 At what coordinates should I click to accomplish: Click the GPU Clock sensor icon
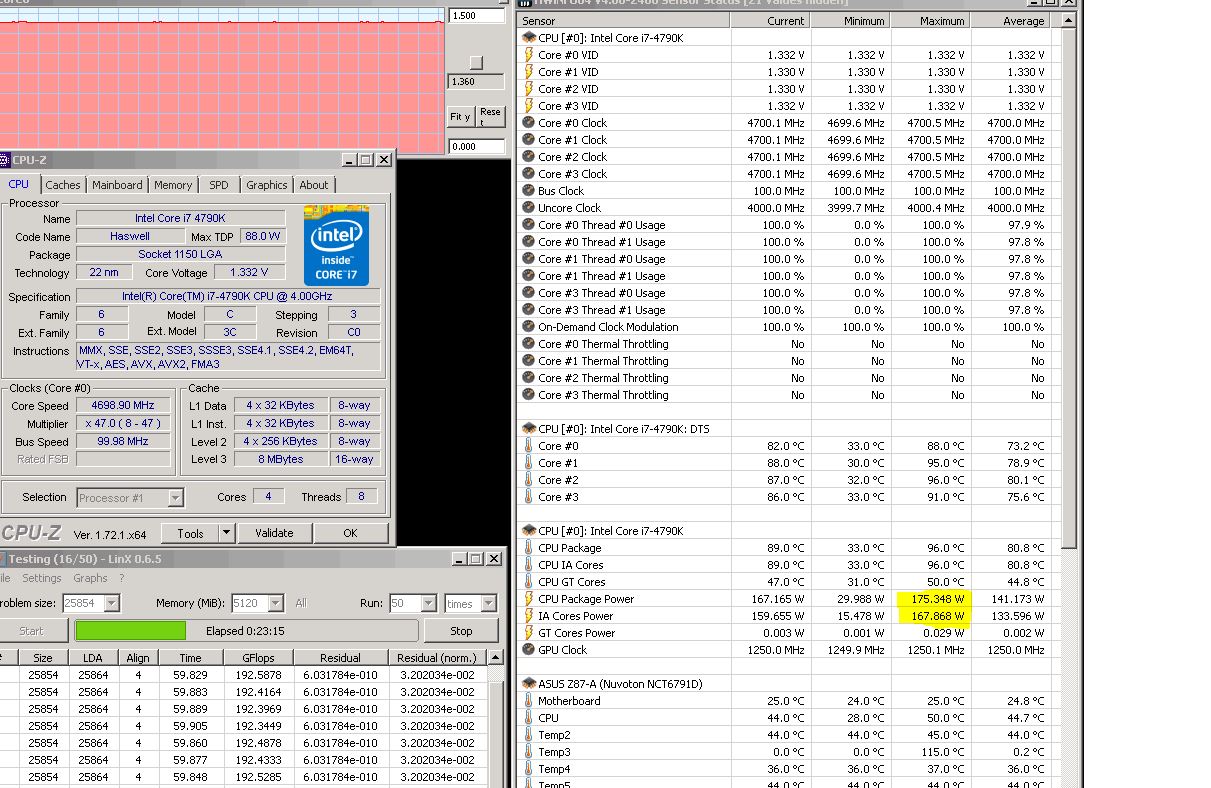coord(529,650)
